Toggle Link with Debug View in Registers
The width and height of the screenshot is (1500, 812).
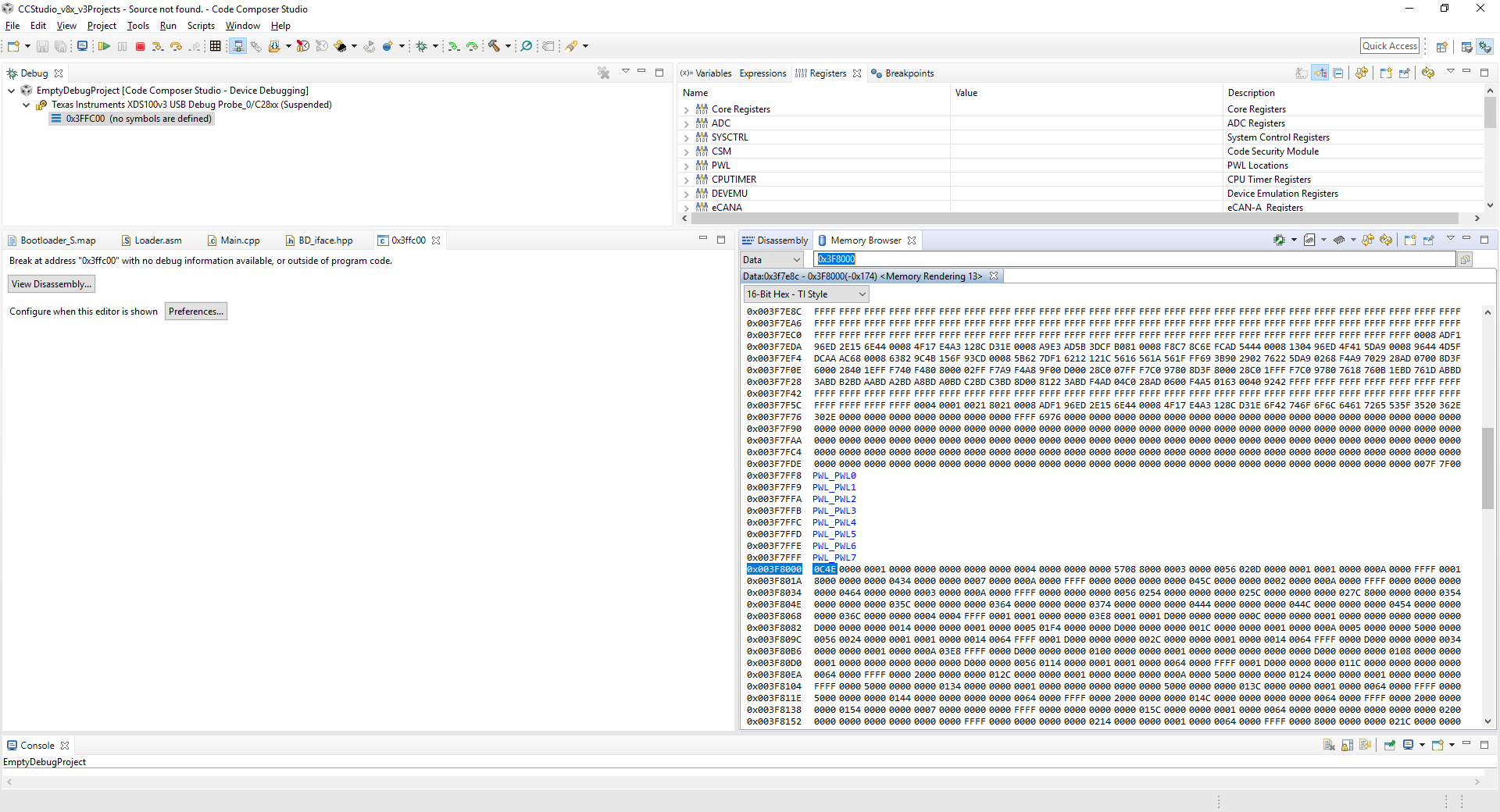[1321, 73]
